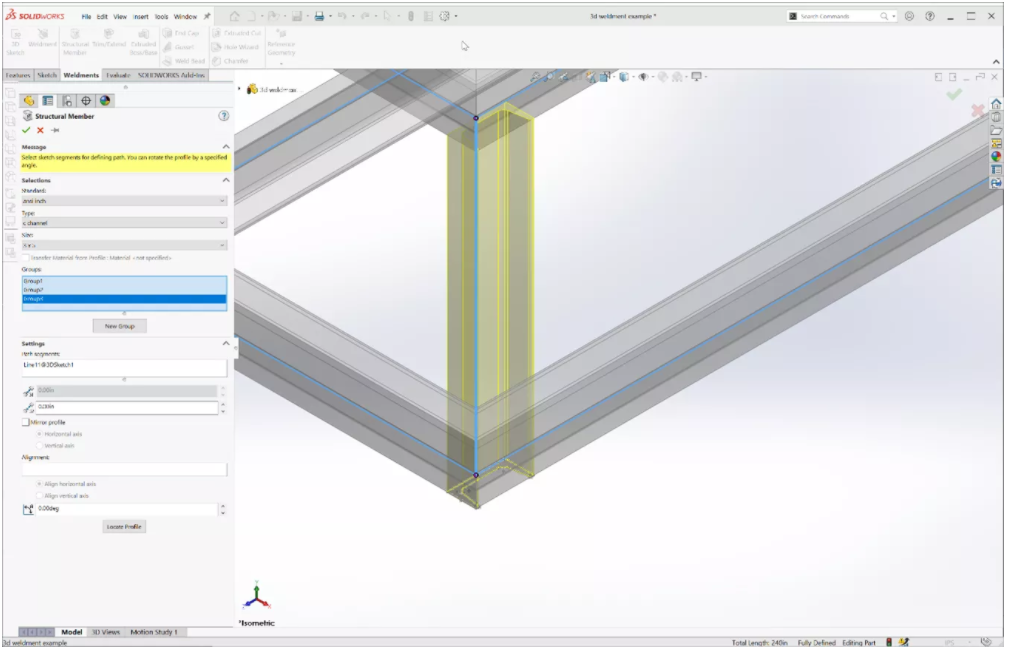Viewport: 1009px width, 652px height.
Task: Click the help question mark in title bar
Action: (930, 16)
